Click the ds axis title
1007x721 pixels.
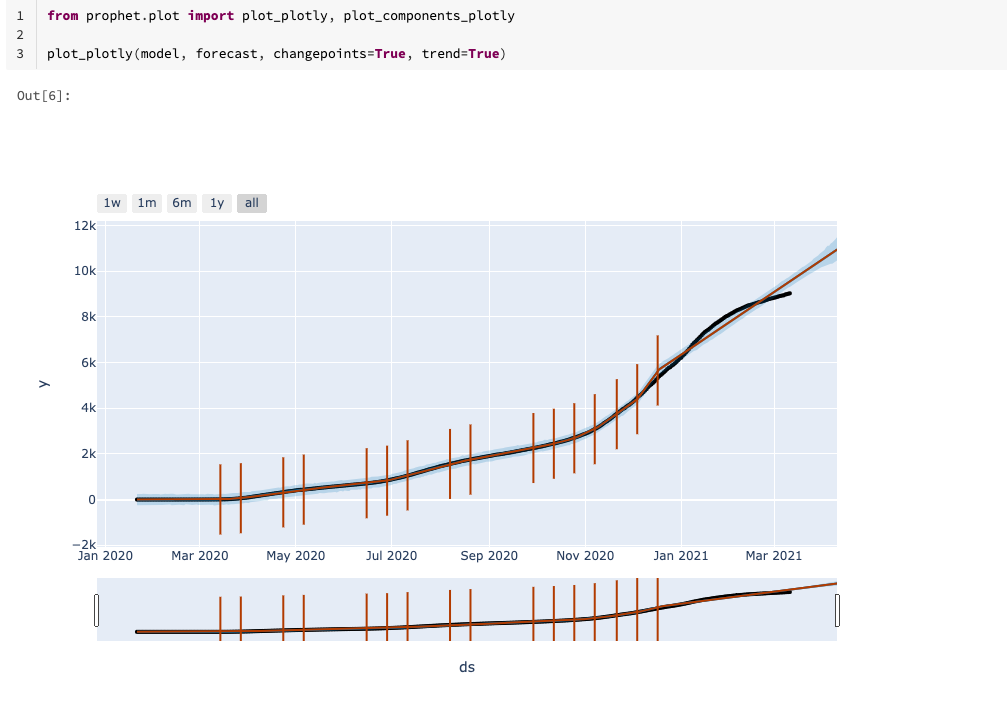coord(467,667)
